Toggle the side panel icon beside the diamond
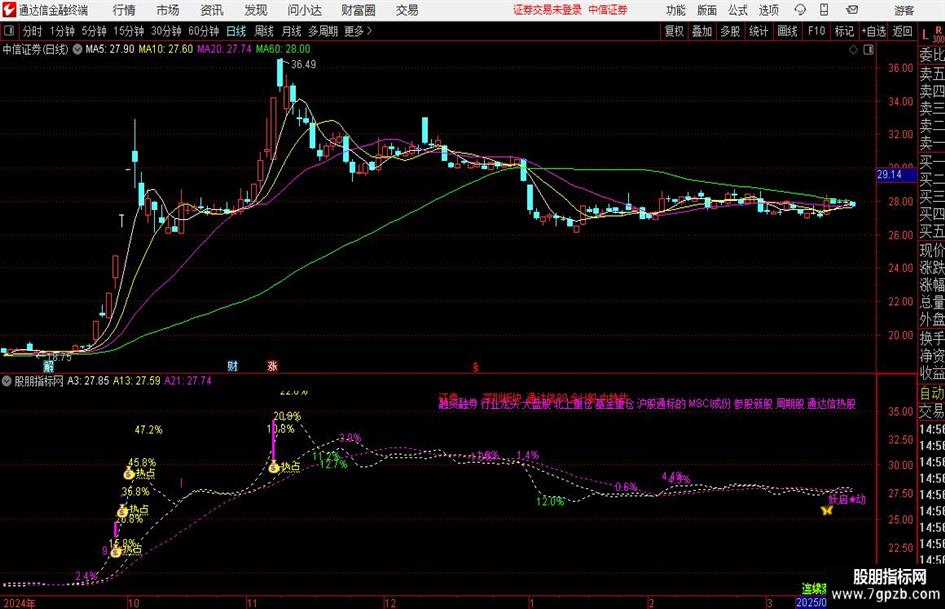 (868, 49)
